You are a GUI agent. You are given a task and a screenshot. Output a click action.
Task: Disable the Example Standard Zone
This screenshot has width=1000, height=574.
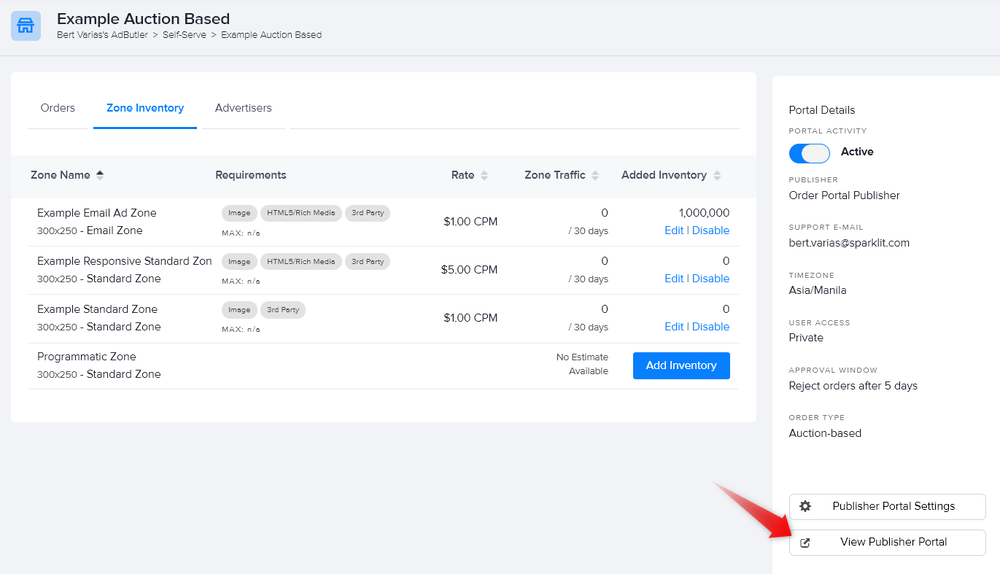click(710, 327)
